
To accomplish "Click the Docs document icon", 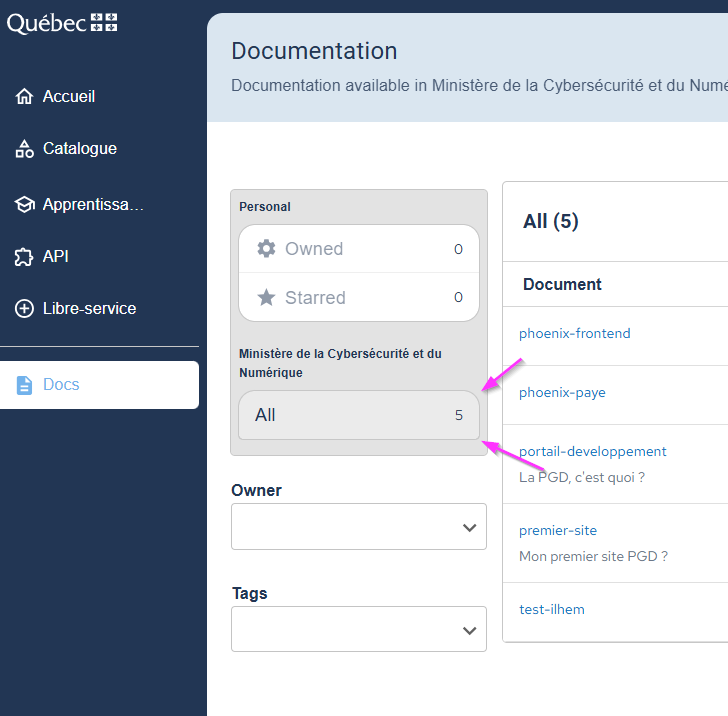I will pyautogui.click(x=25, y=385).
